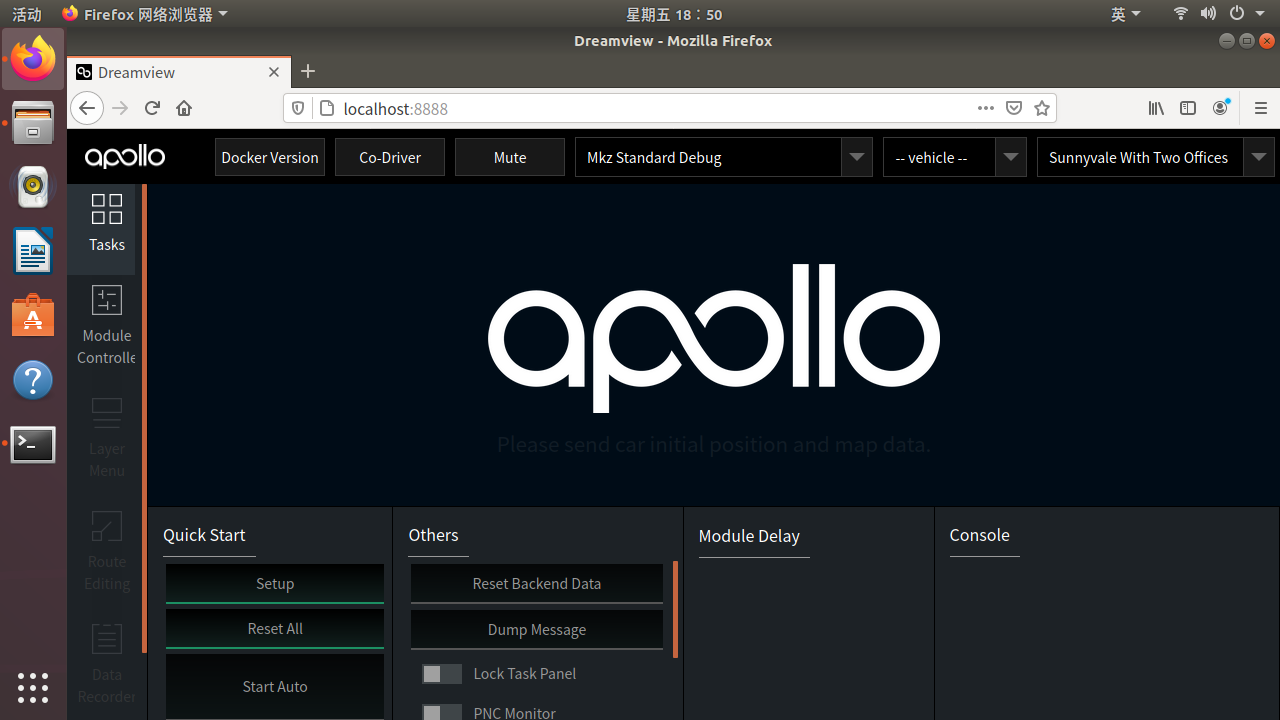Click Activities in the top bar
Screen dimensions: 1280x720
(x=27, y=14)
